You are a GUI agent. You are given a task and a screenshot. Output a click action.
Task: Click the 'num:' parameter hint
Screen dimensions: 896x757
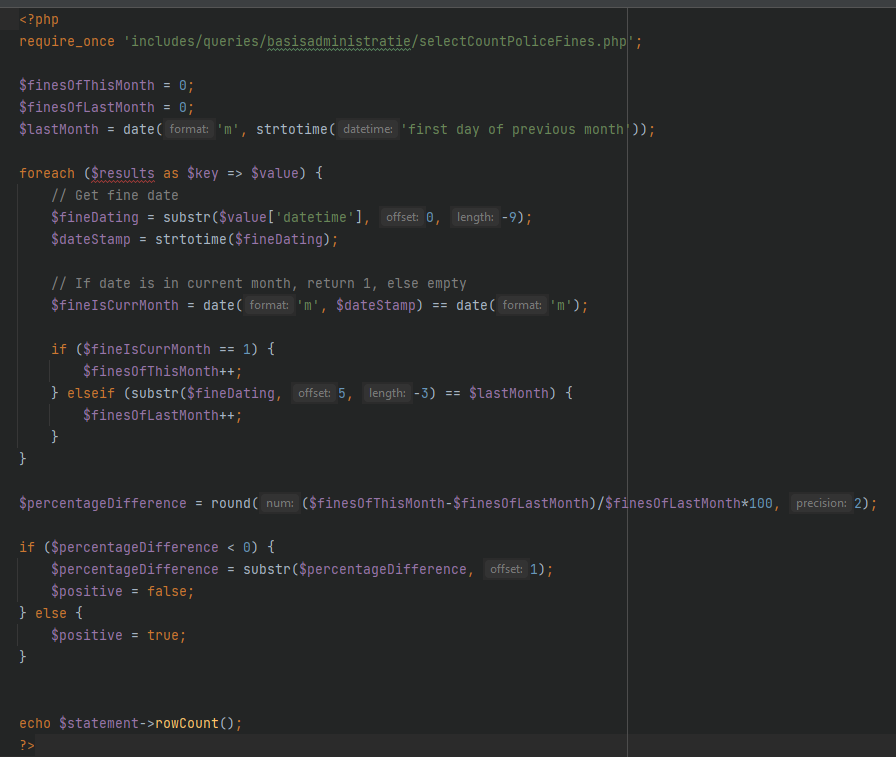pyautogui.click(x=280, y=503)
